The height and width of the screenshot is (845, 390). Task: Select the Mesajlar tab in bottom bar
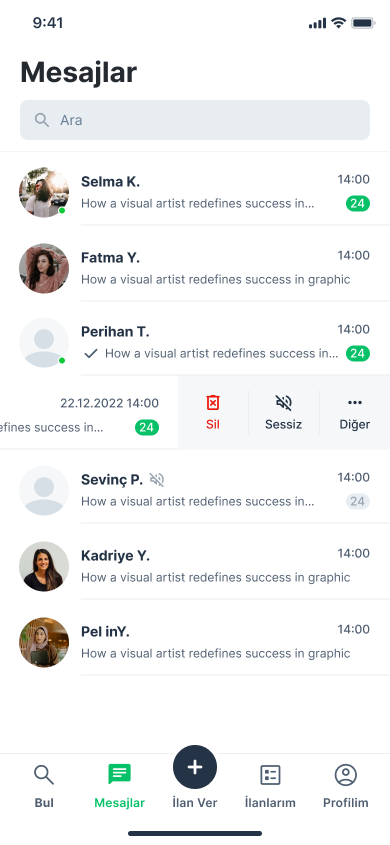click(120, 786)
